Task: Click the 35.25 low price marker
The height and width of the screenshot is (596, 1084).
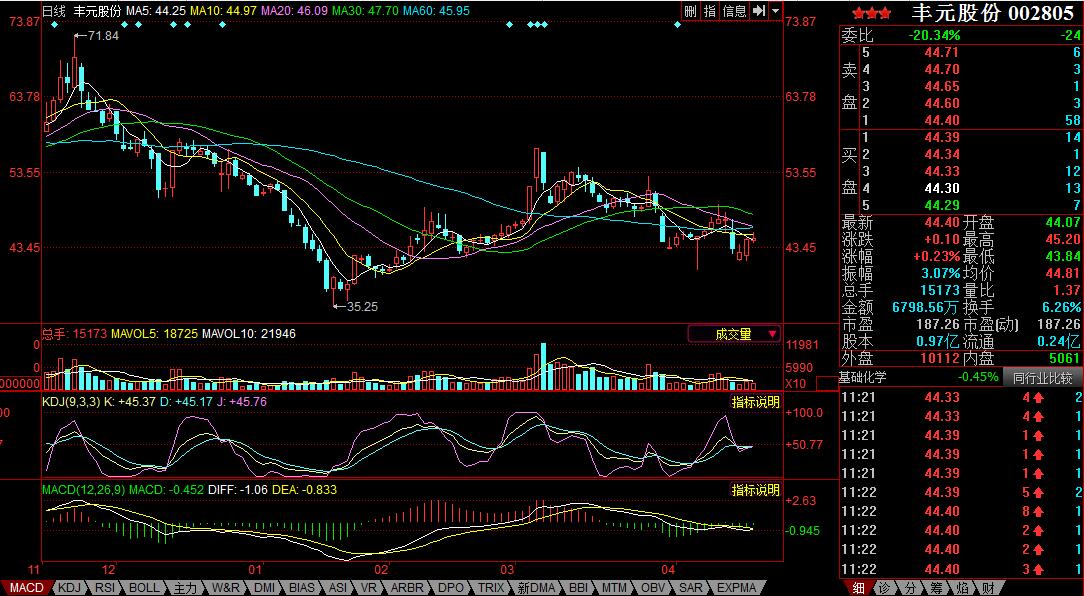Action: coord(361,306)
